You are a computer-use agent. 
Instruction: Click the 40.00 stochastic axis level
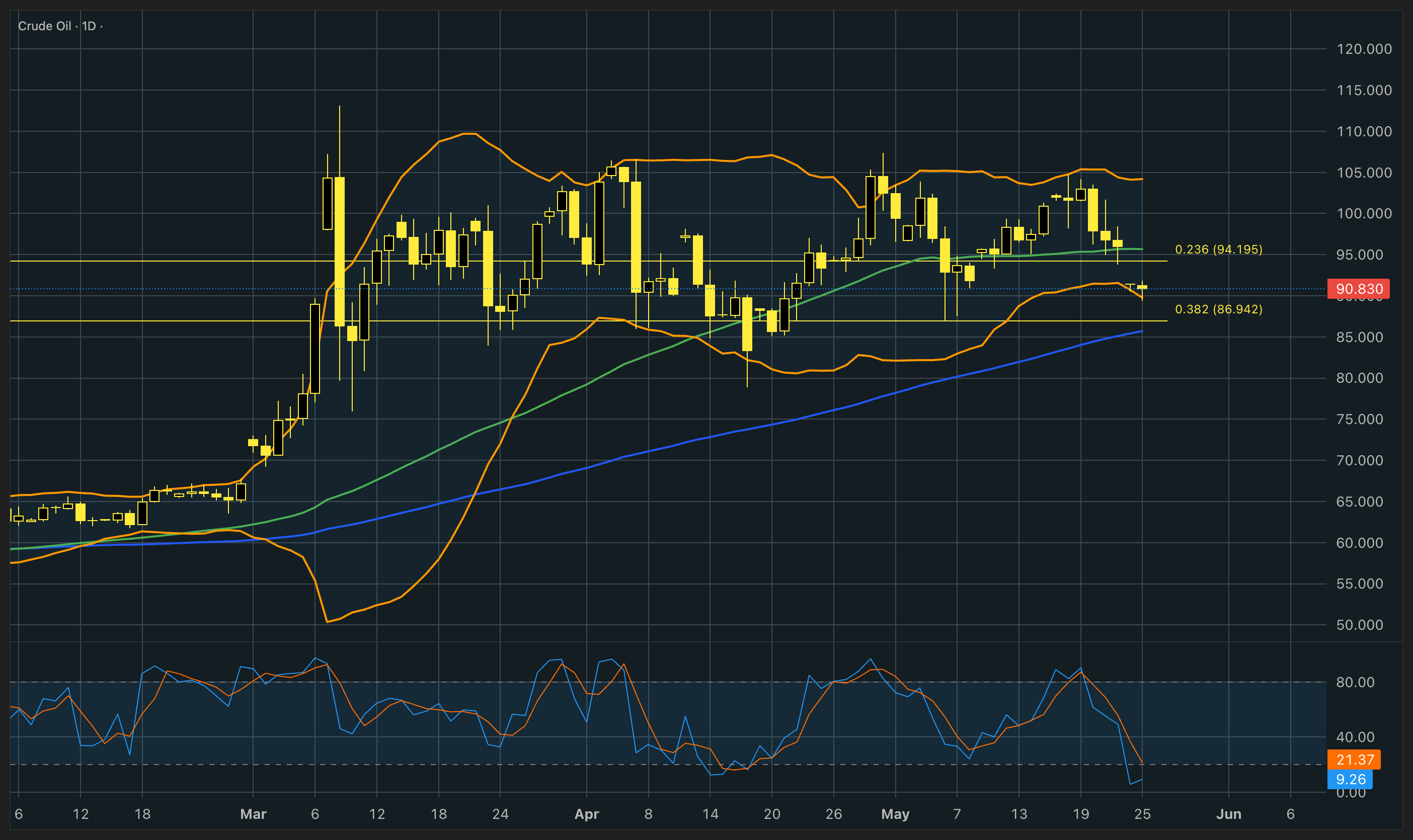coord(1355,737)
